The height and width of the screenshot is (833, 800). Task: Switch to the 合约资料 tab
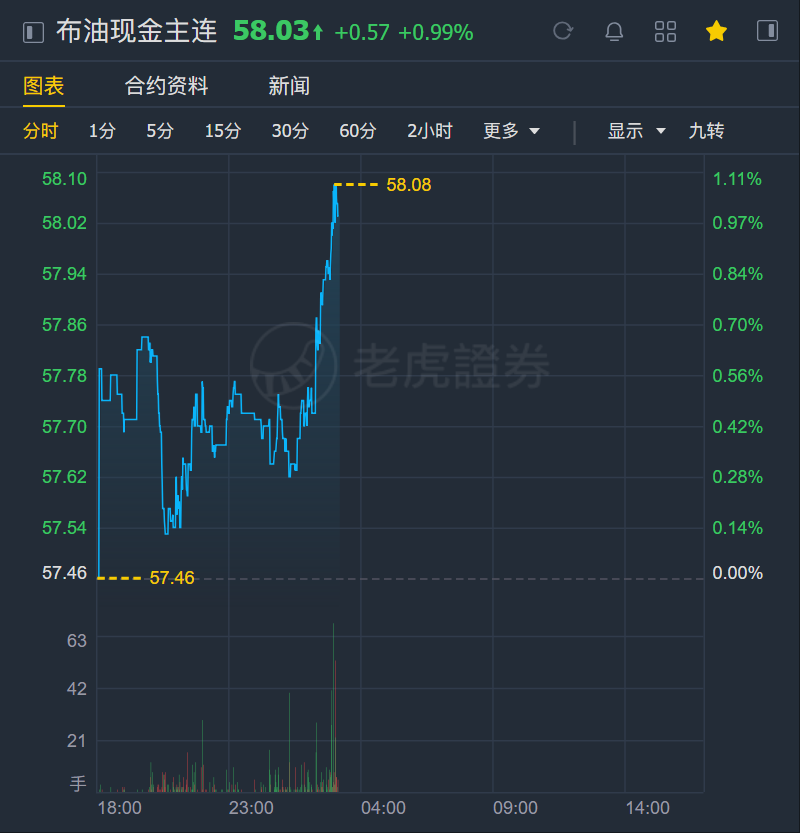(x=166, y=86)
